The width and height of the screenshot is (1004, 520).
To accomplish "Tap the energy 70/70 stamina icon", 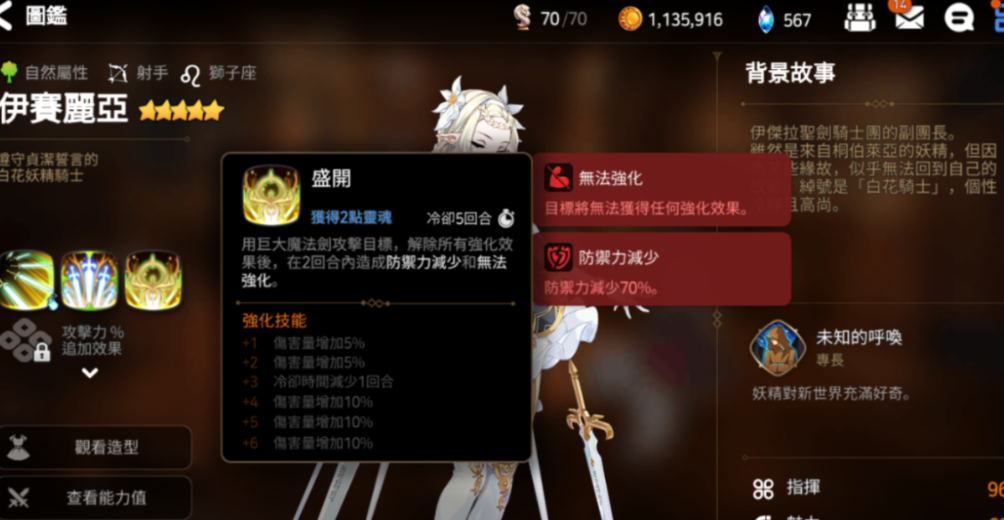I will tap(523, 19).
